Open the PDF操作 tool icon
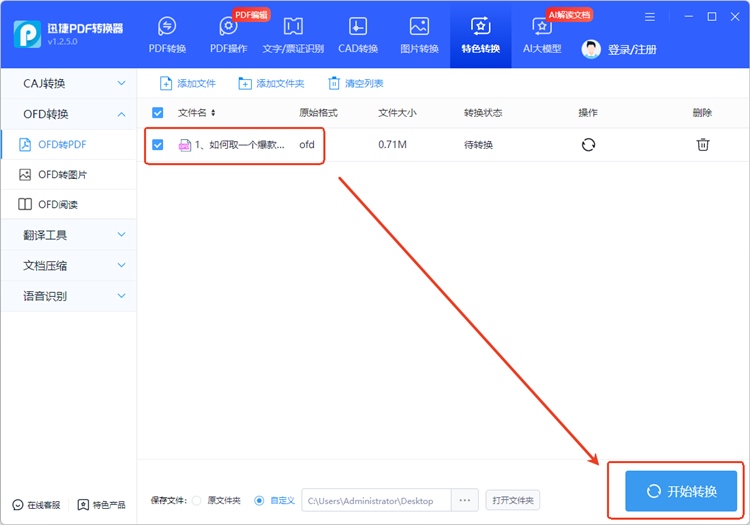Image resolution: width=750 pixels, height=525 pixels. 228,26
